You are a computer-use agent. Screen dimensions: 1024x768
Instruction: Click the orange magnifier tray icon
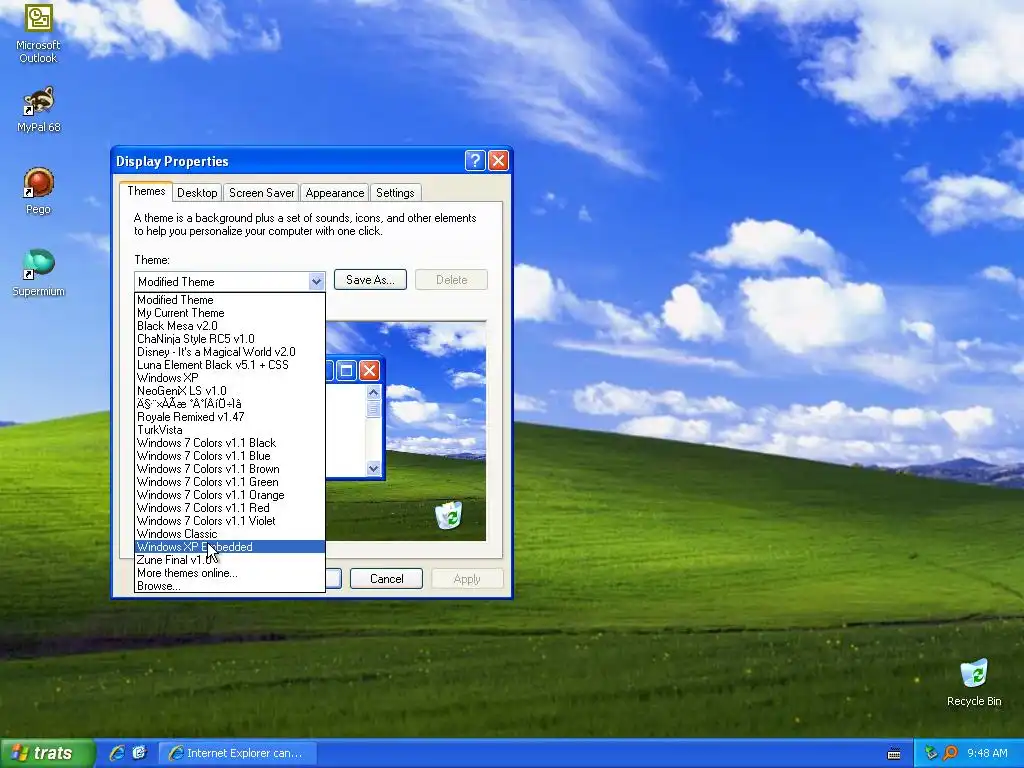click(x=950, y=753)
